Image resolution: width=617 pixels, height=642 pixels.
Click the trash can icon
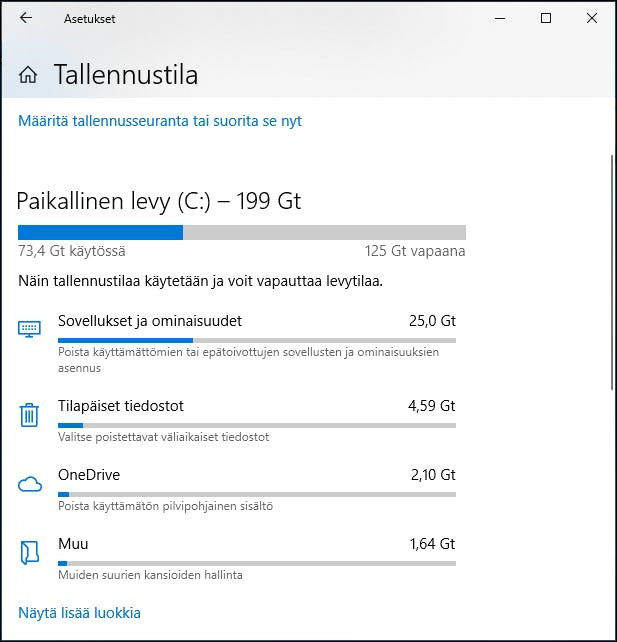[x=29, y=414]
